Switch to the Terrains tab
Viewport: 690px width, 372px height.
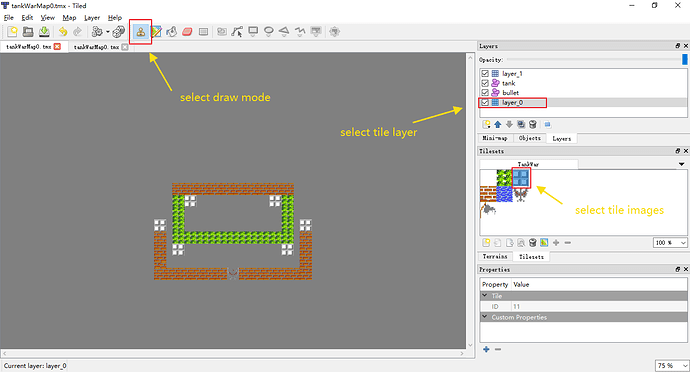495,257
